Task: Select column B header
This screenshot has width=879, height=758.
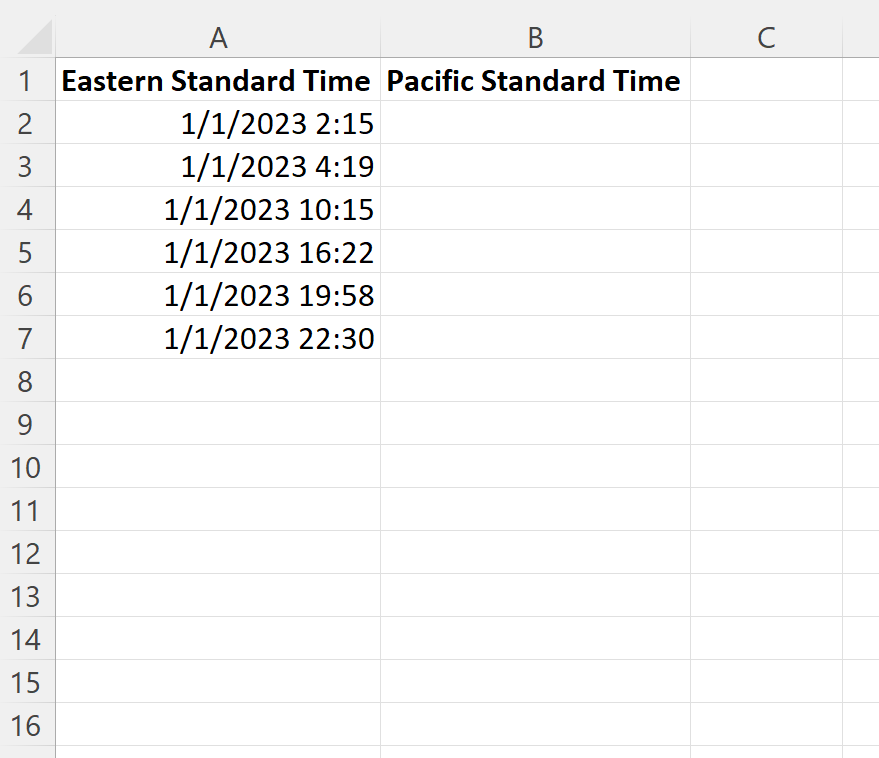Action: [x=535, y=38]
